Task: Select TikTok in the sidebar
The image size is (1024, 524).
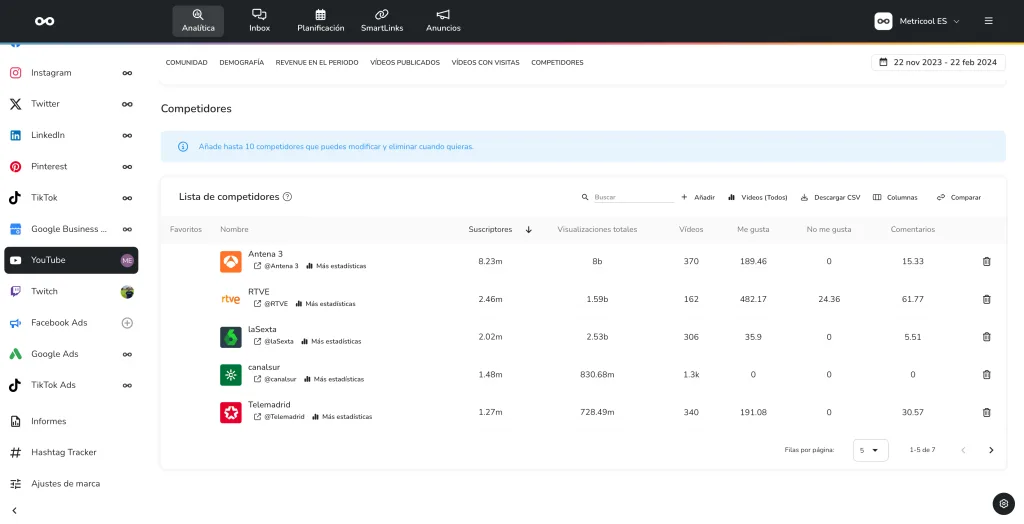Action: click(71, 198)
